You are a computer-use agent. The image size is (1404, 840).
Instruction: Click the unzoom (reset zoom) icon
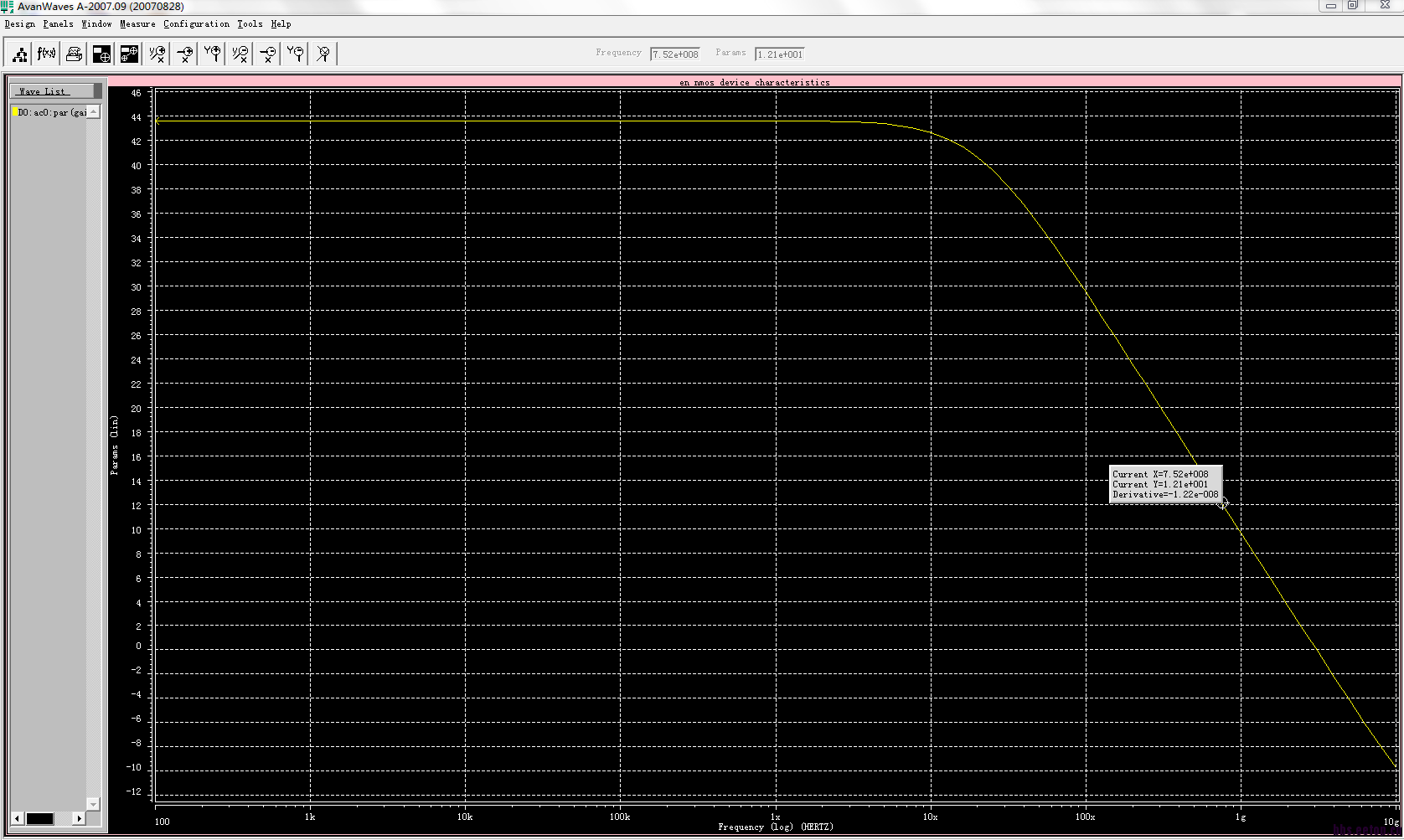click(323, 54)
